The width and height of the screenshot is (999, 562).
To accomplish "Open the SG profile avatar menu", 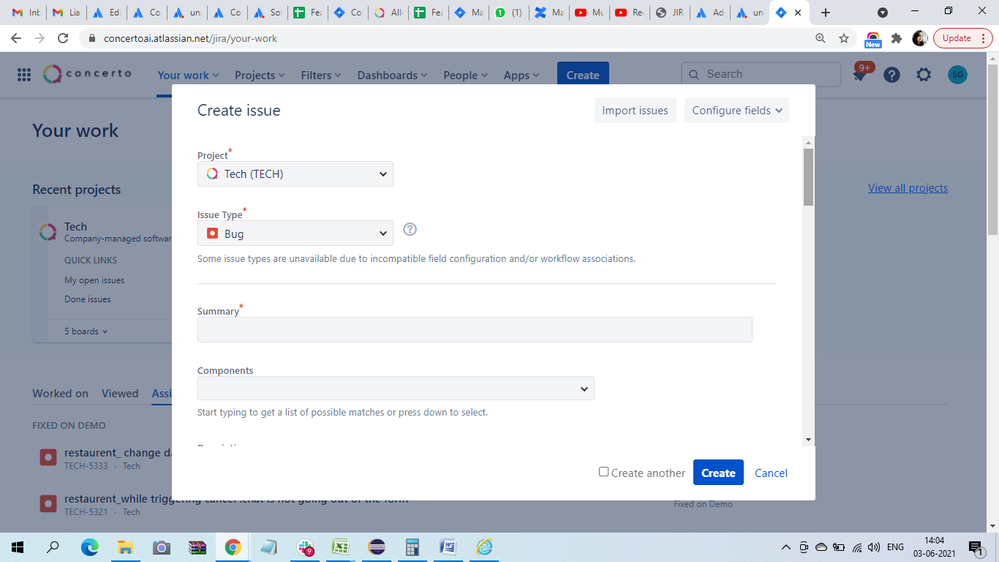I will point(957,75).
